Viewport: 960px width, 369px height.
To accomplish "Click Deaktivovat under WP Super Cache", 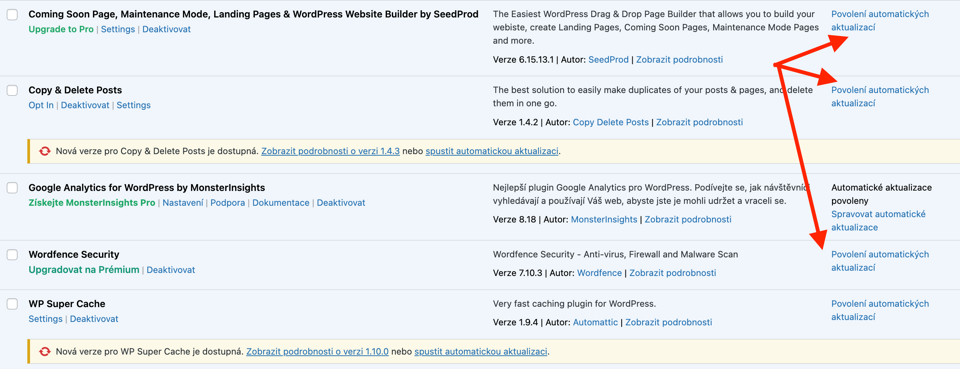I will 94,319.
